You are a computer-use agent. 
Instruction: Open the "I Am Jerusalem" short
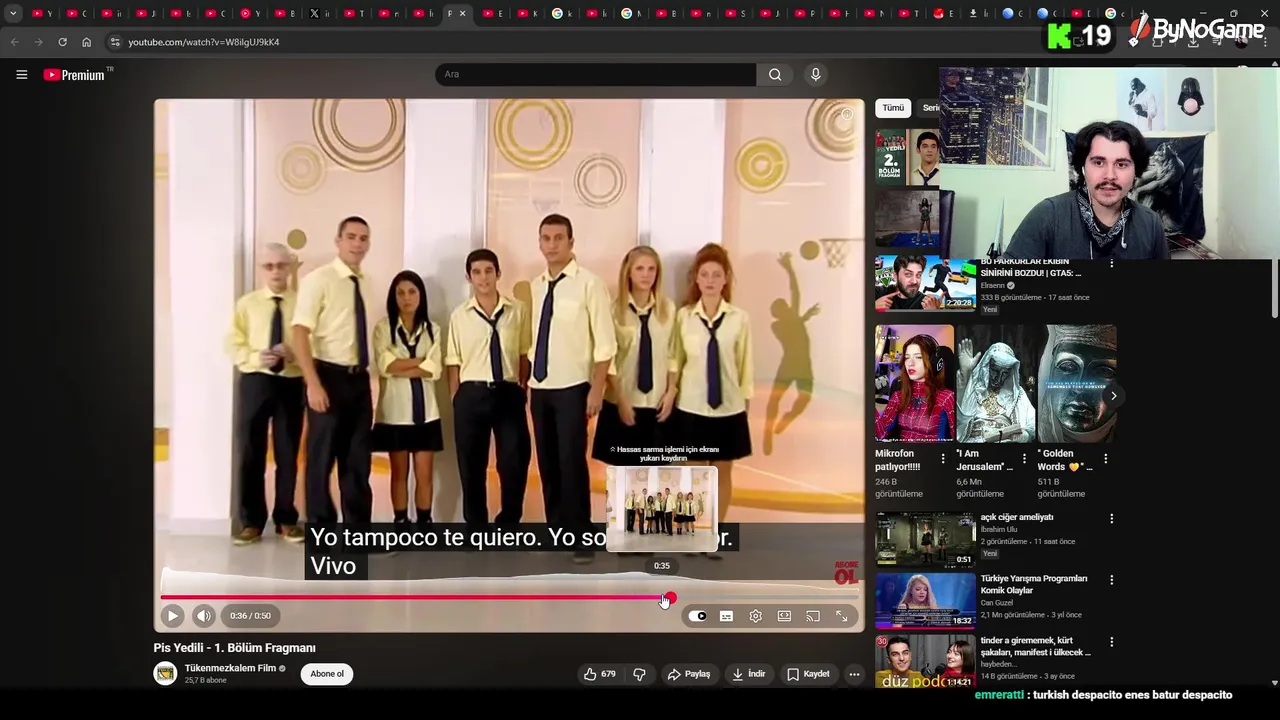coord(995,383)
